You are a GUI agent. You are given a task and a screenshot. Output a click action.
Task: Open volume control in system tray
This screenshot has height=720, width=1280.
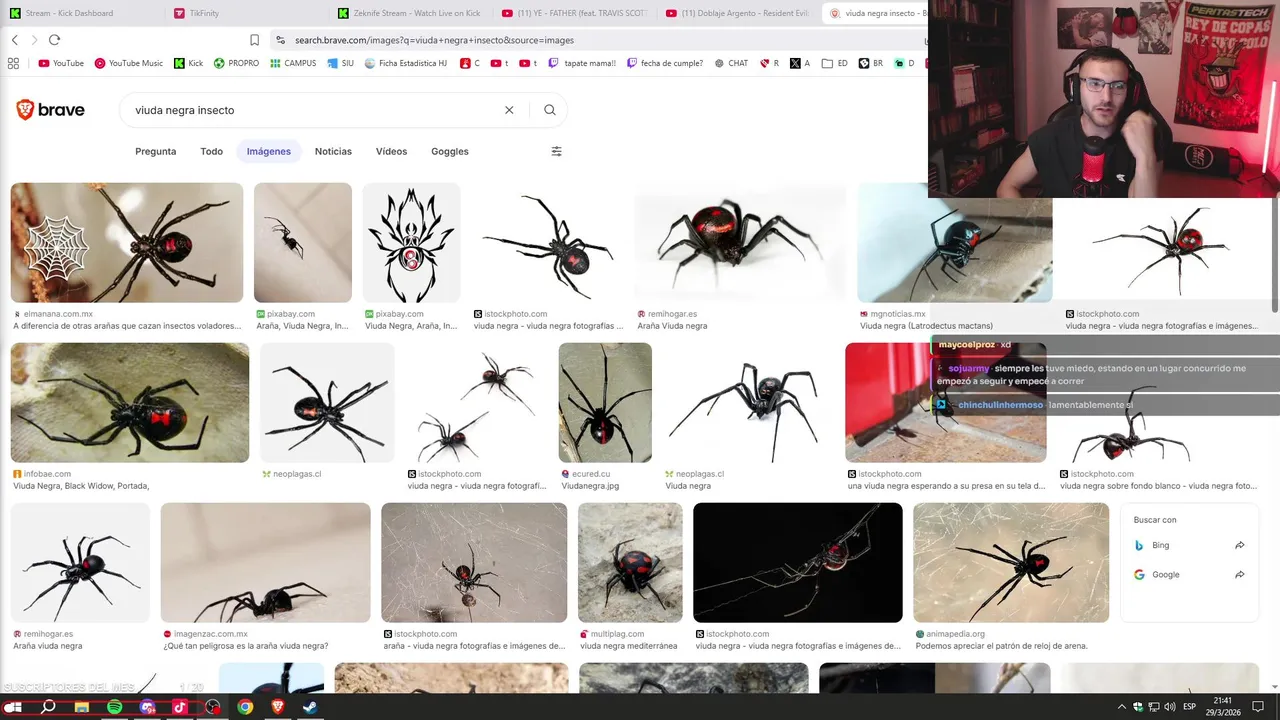pos(1169,707)
